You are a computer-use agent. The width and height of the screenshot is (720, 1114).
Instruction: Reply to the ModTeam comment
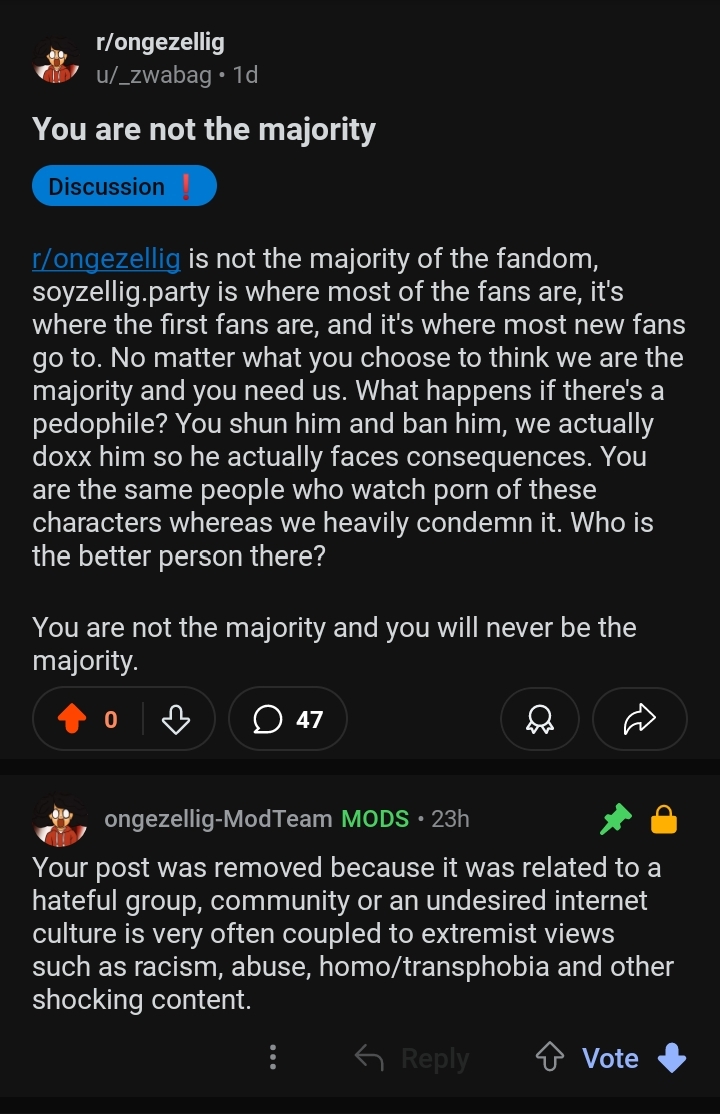412,1058
